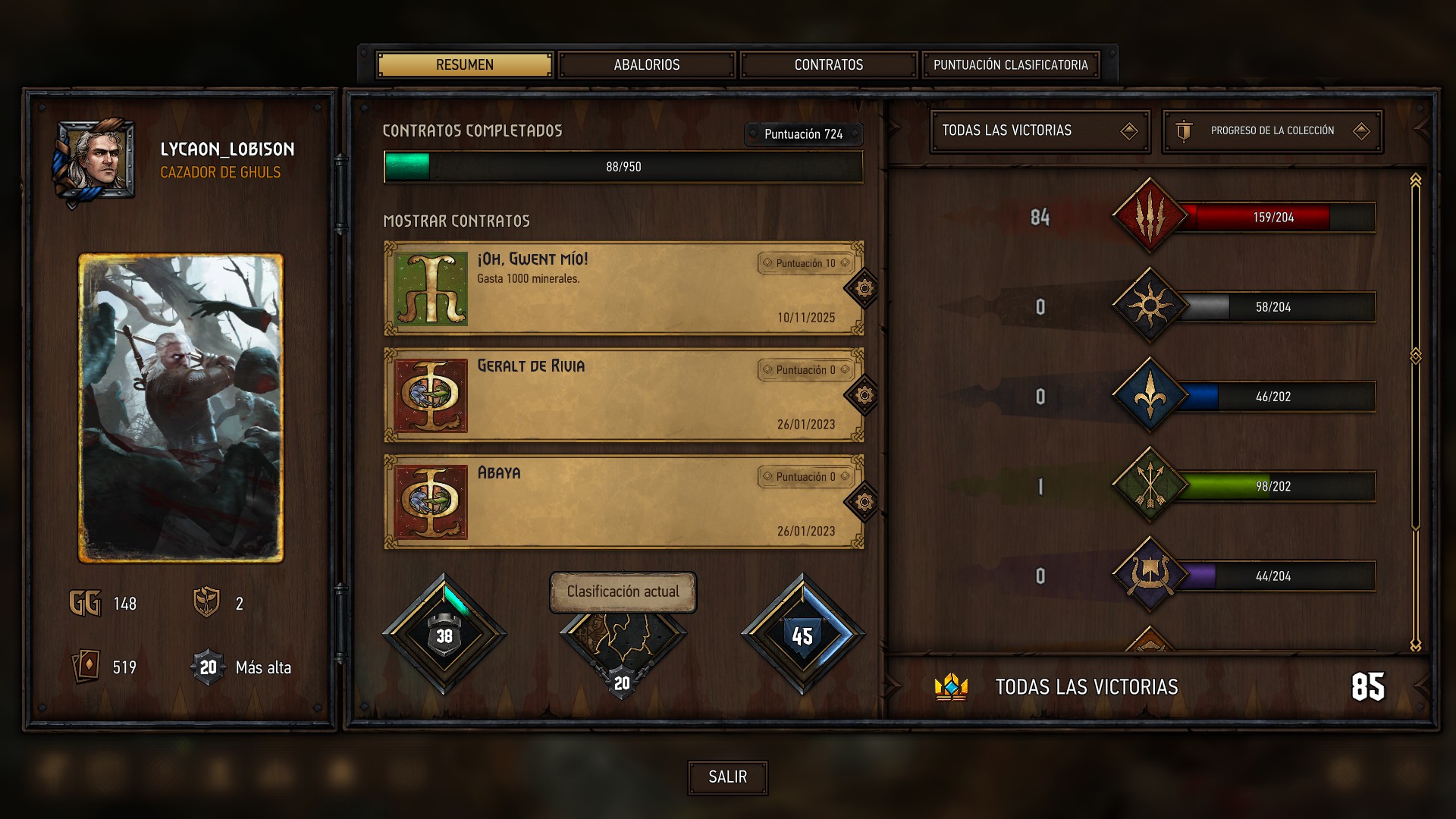Click the Scoia'tael crossed arrows icon

pyautogui.click(x=1150, y=485)
